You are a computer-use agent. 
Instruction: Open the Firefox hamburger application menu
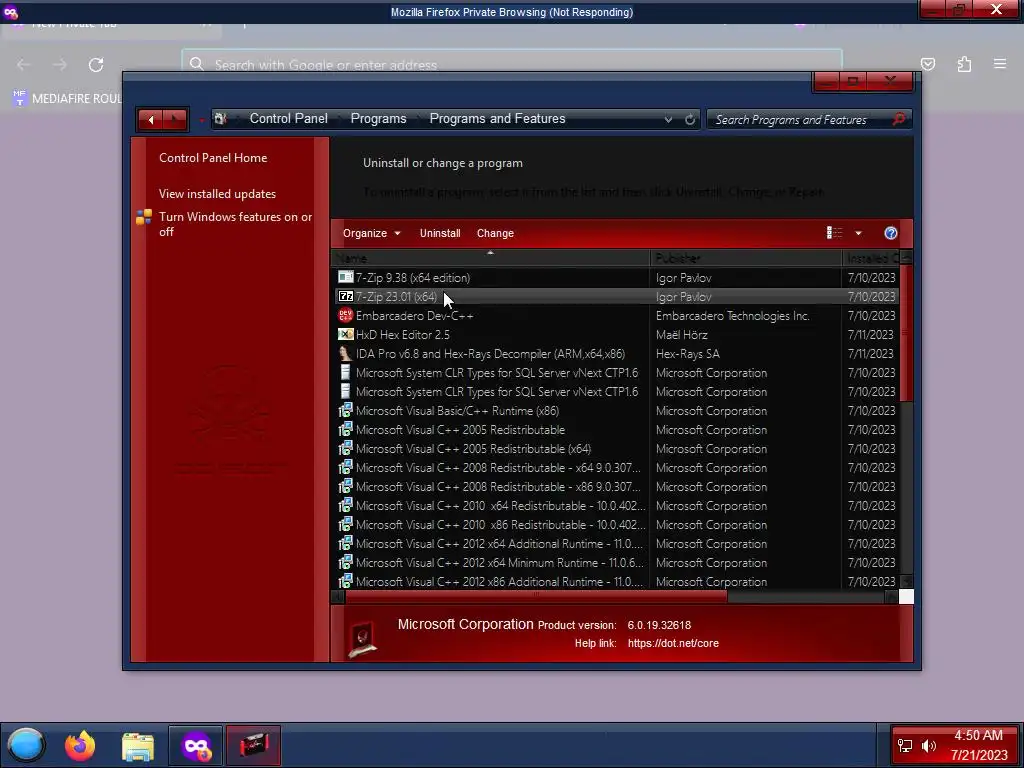click(x=1000, y=64)
